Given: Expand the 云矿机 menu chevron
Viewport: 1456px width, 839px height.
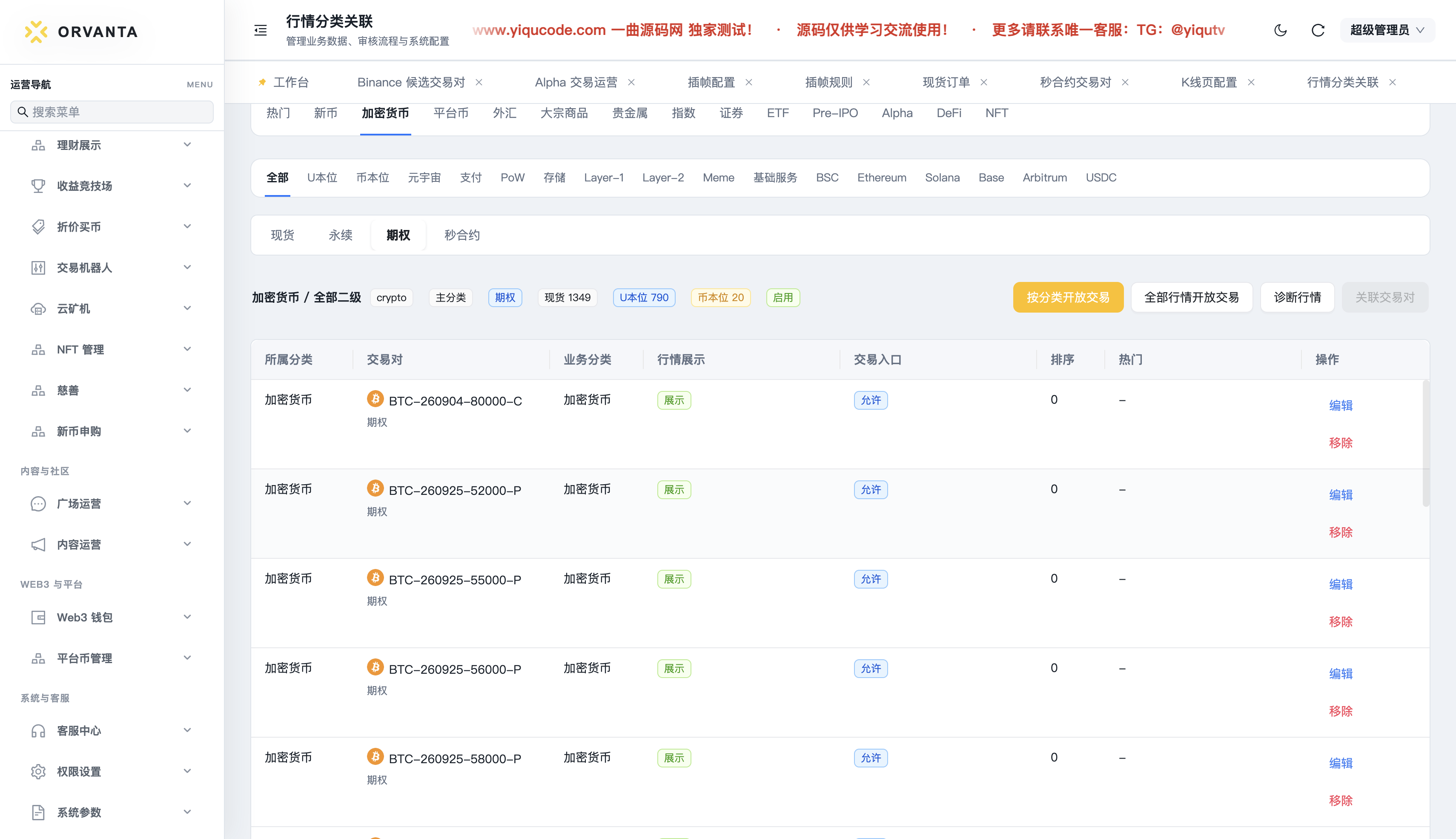Looking at the screenshot, I should (187, 308).
